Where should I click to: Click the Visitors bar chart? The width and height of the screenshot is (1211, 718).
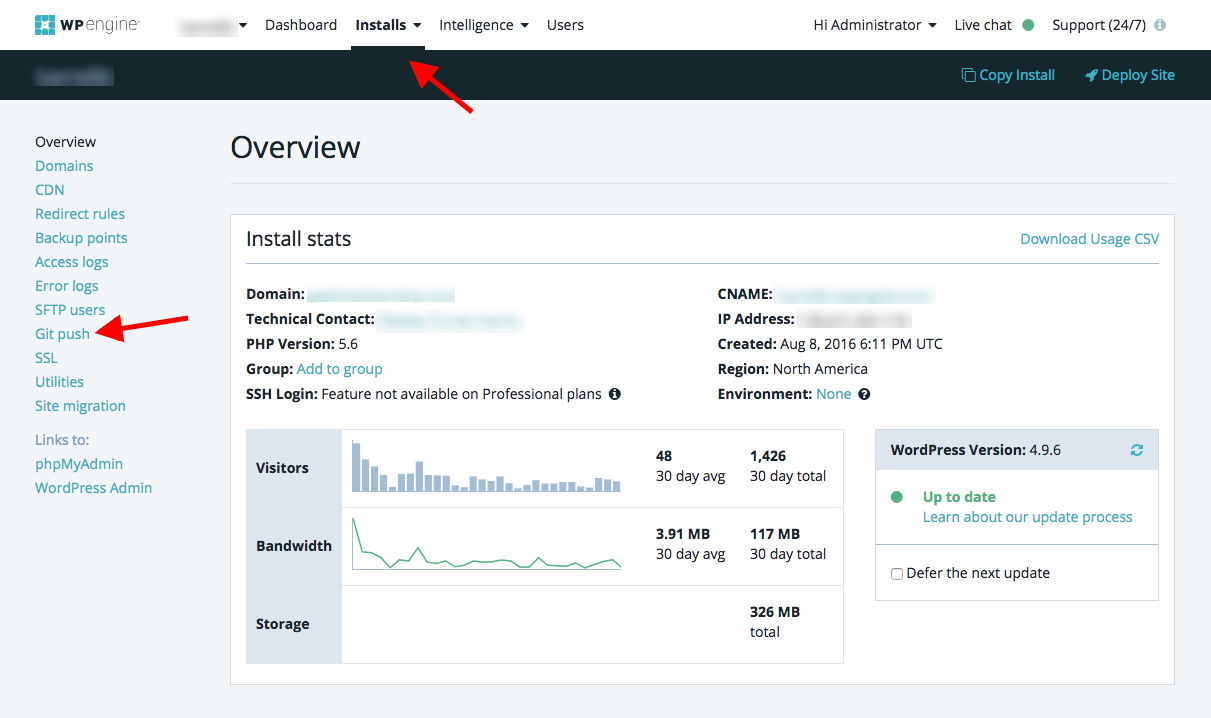click(x=486, y=467)
